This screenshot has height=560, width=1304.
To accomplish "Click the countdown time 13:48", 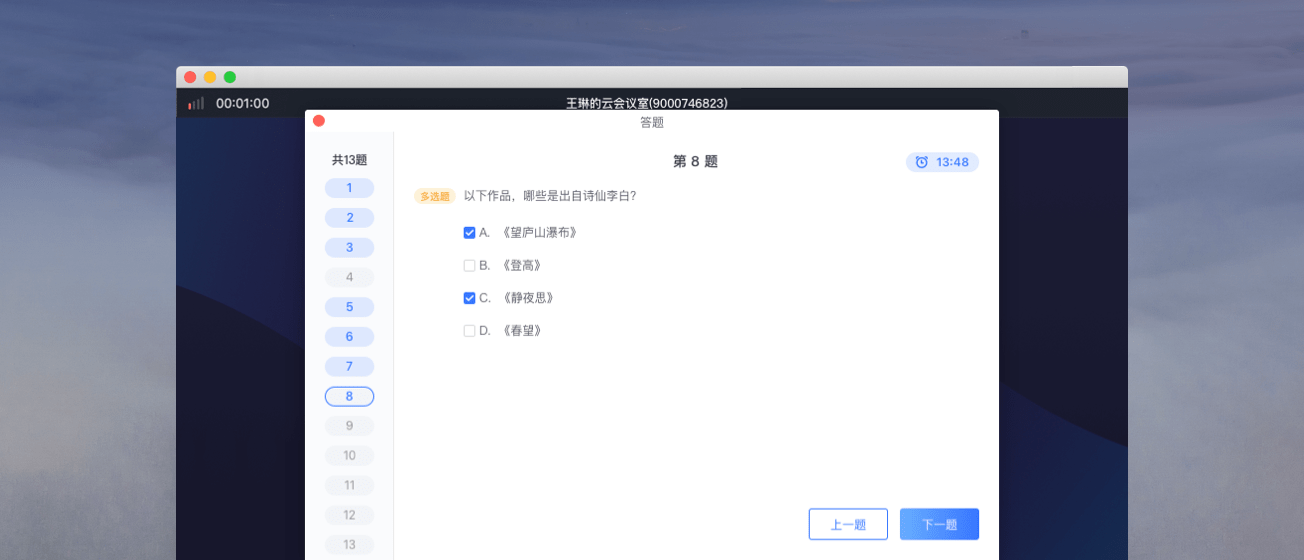I will coord(952,162).
